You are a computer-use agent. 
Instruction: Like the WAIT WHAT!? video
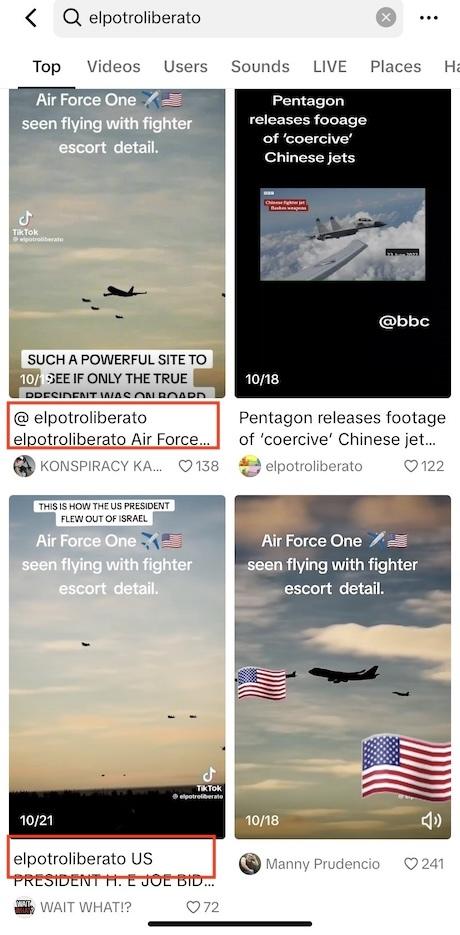(x=193, y=907)
